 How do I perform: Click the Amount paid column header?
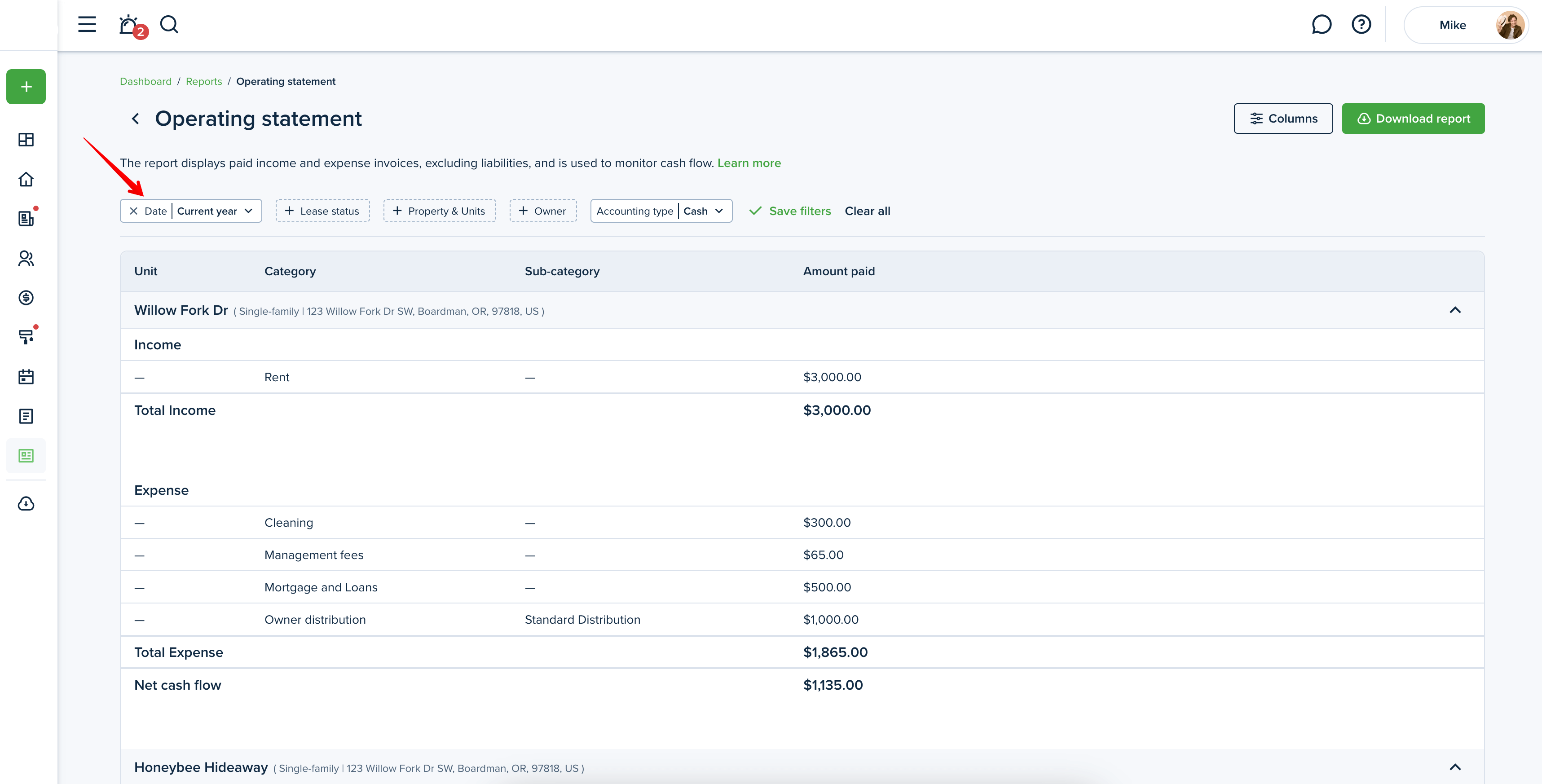[x=839, y=271]
